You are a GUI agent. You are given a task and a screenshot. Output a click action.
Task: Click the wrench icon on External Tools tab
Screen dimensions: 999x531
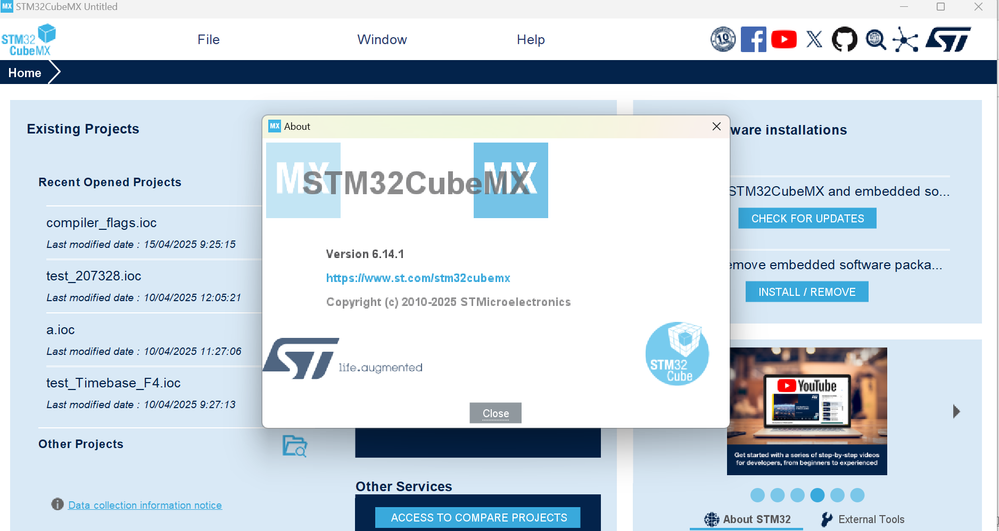[x=826, y=519]
